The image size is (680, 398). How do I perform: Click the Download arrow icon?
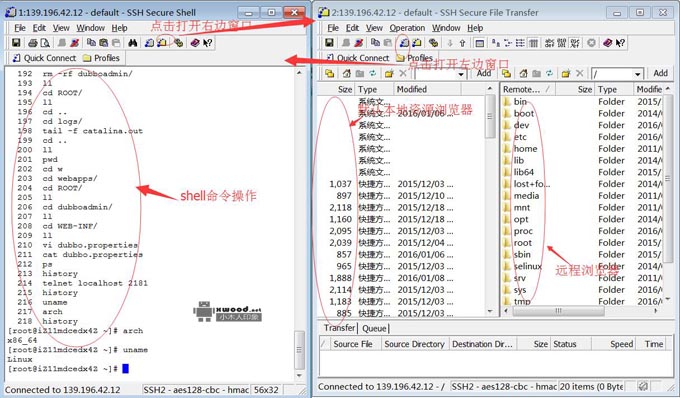450,42
